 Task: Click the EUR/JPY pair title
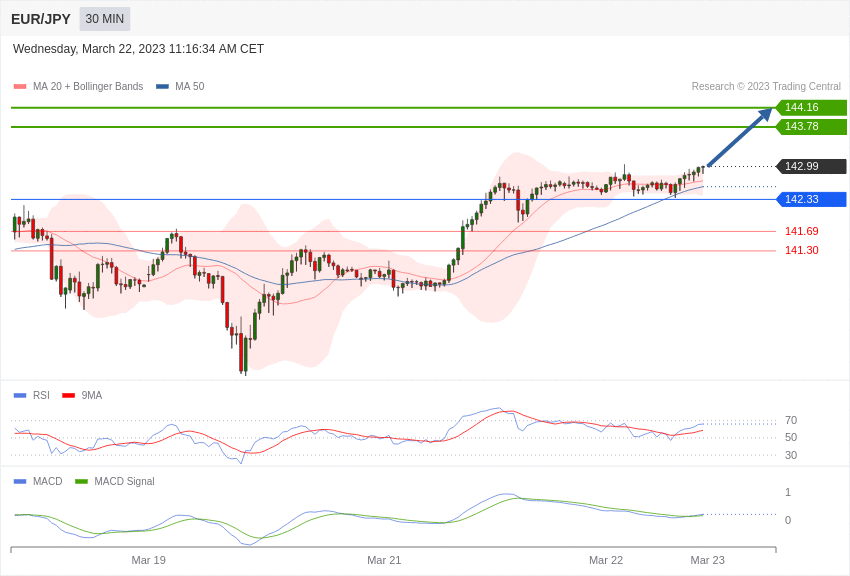click(41, 19)
